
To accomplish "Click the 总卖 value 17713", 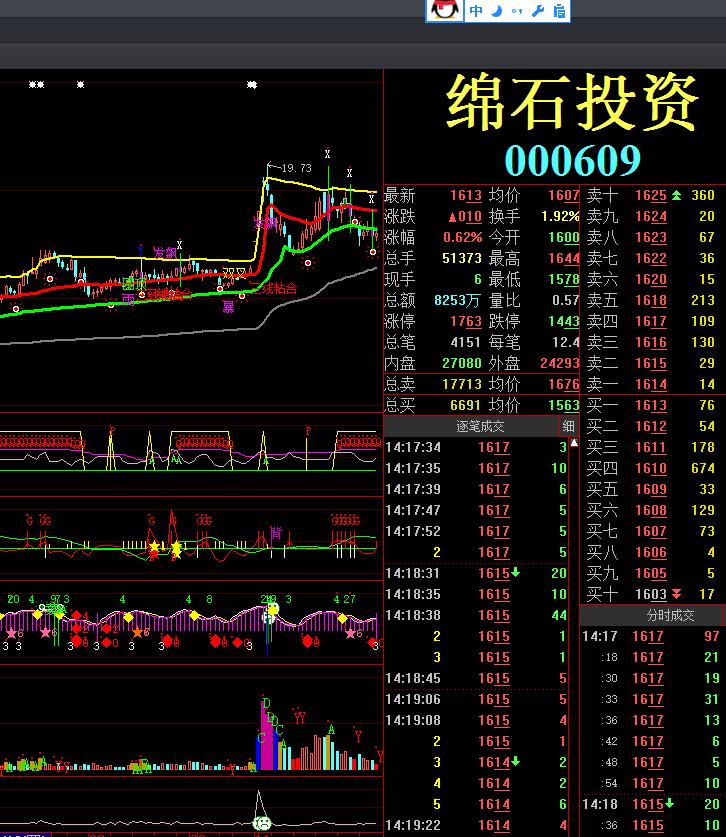I will pyautogui.click(x=462, y=384).
